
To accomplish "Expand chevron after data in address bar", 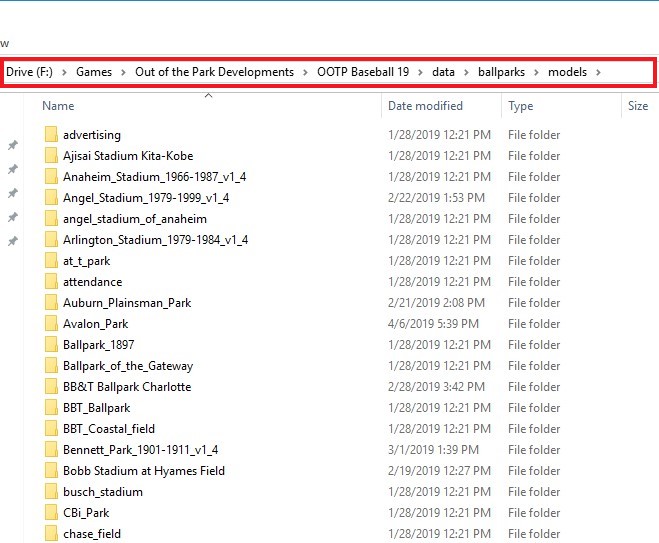I will (466, 72).
